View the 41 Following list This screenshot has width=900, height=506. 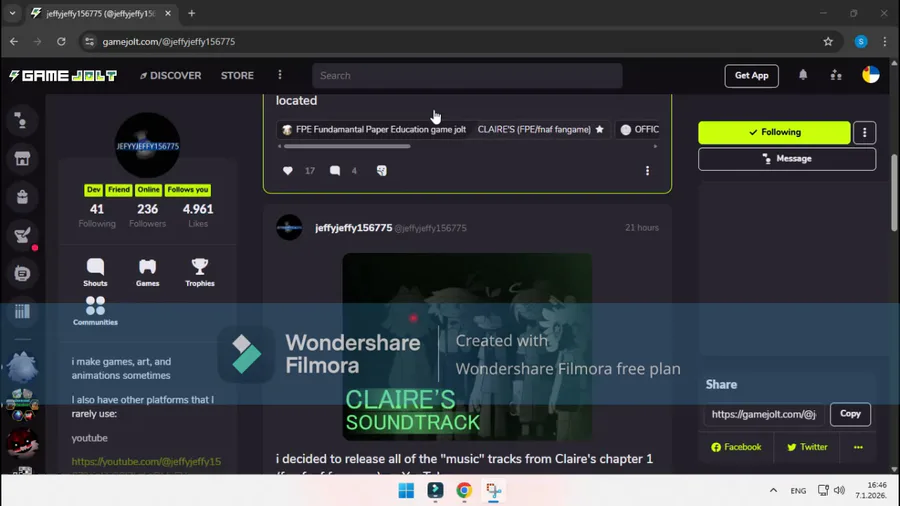[97, 215]
